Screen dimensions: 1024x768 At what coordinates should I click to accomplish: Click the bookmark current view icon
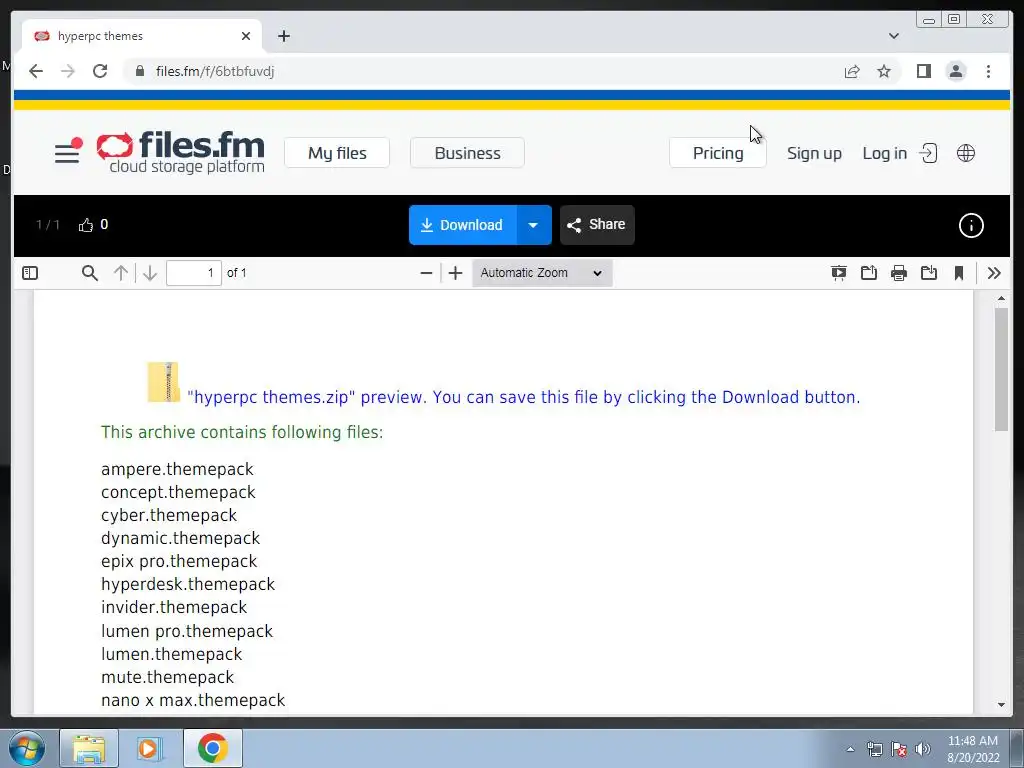coord(959,273)
